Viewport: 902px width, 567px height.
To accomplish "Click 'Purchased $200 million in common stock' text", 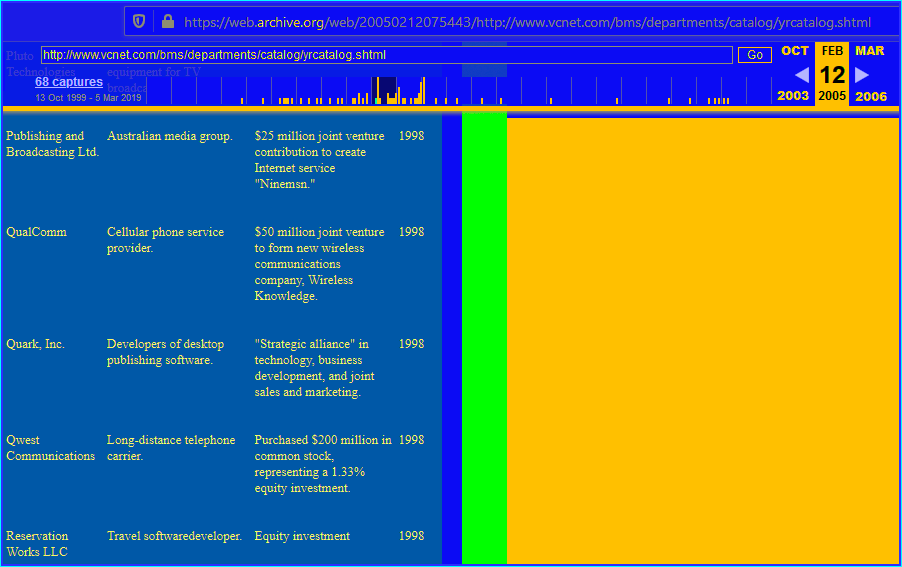I will (x=323, y=464).
